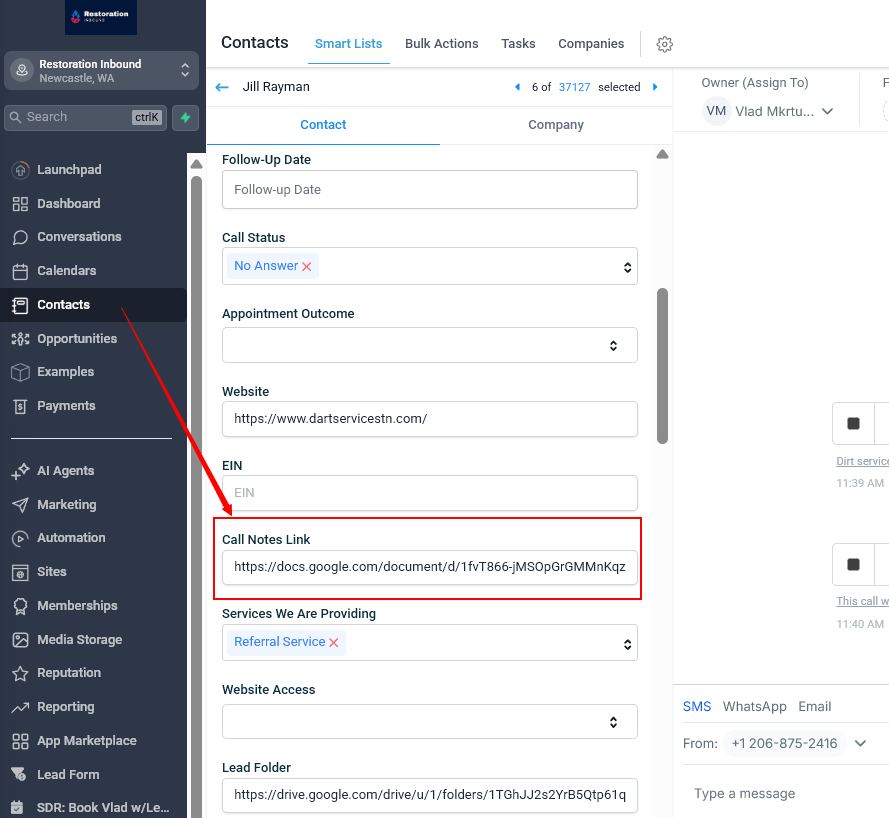Go to next contact with the right arrow
Image resolution: width=889 pixels, height=818 pixels.
click(x=655, y=87)
